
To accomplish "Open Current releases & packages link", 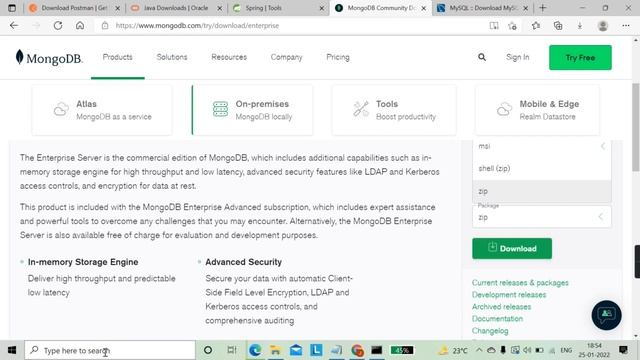I will pyautogui.click(x=520, y=282).
